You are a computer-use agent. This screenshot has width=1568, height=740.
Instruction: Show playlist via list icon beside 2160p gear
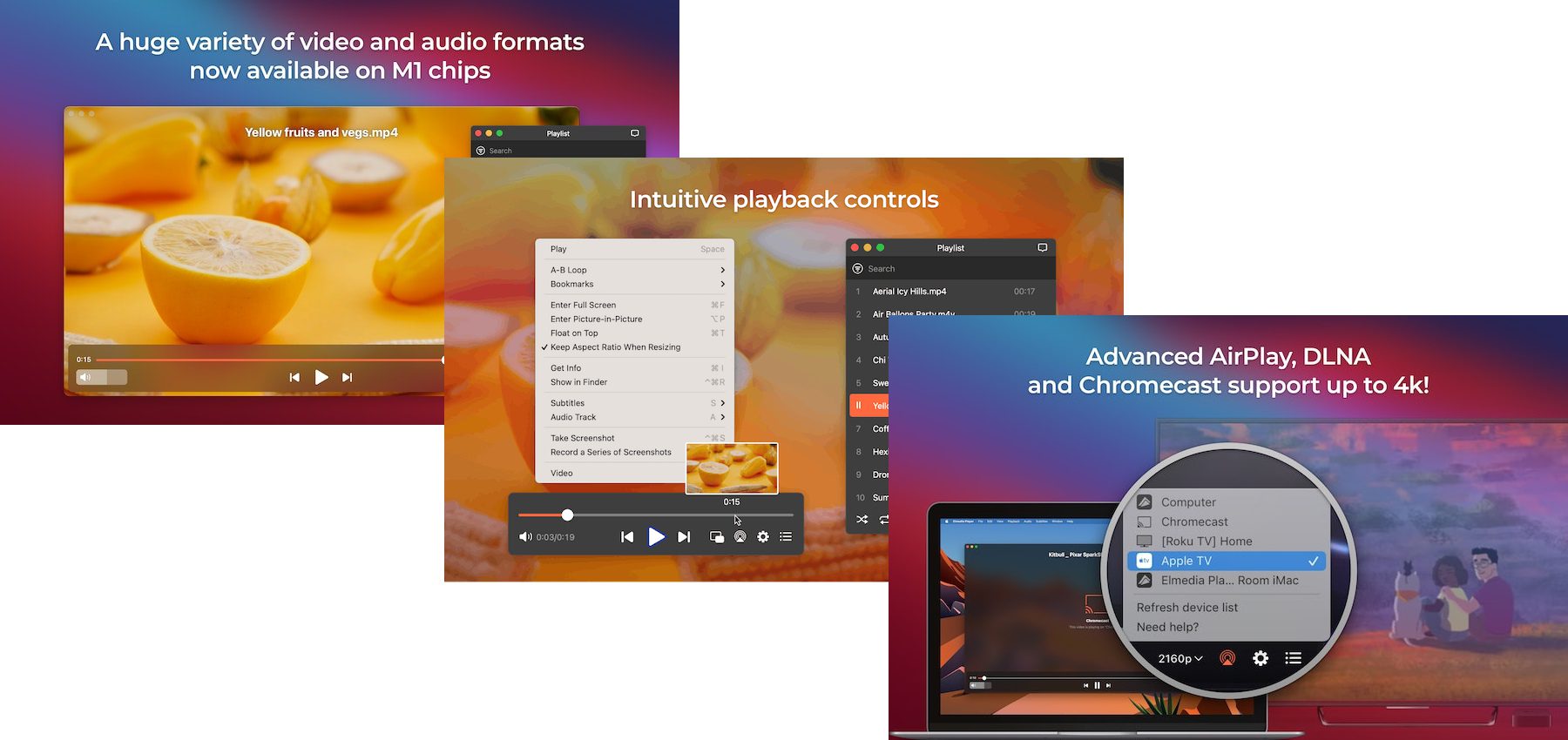[1293, 658]
